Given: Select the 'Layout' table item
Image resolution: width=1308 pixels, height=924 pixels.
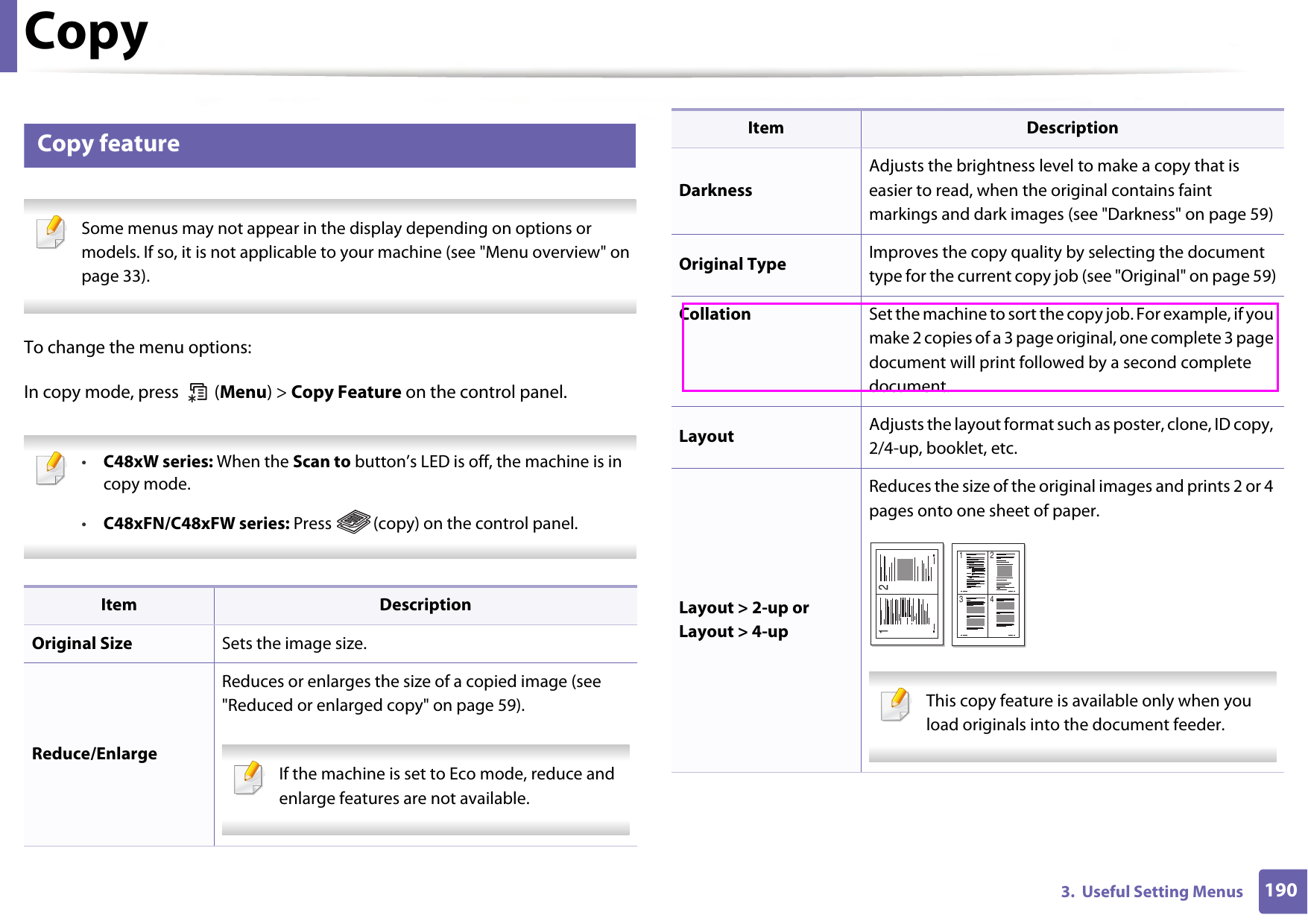Looking at the screenshot, I should [706, 437].
